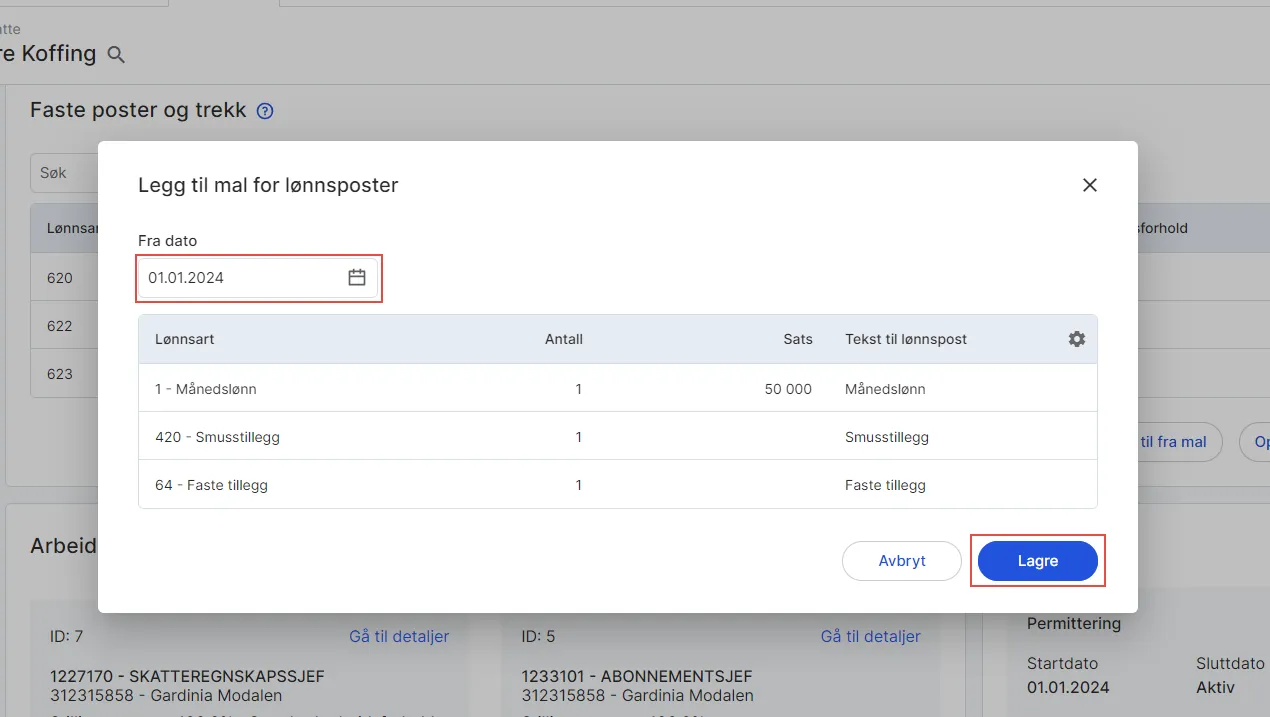Click the Faste tillegg text cell
Viewport: 1270px width, 717px height.
885,485
